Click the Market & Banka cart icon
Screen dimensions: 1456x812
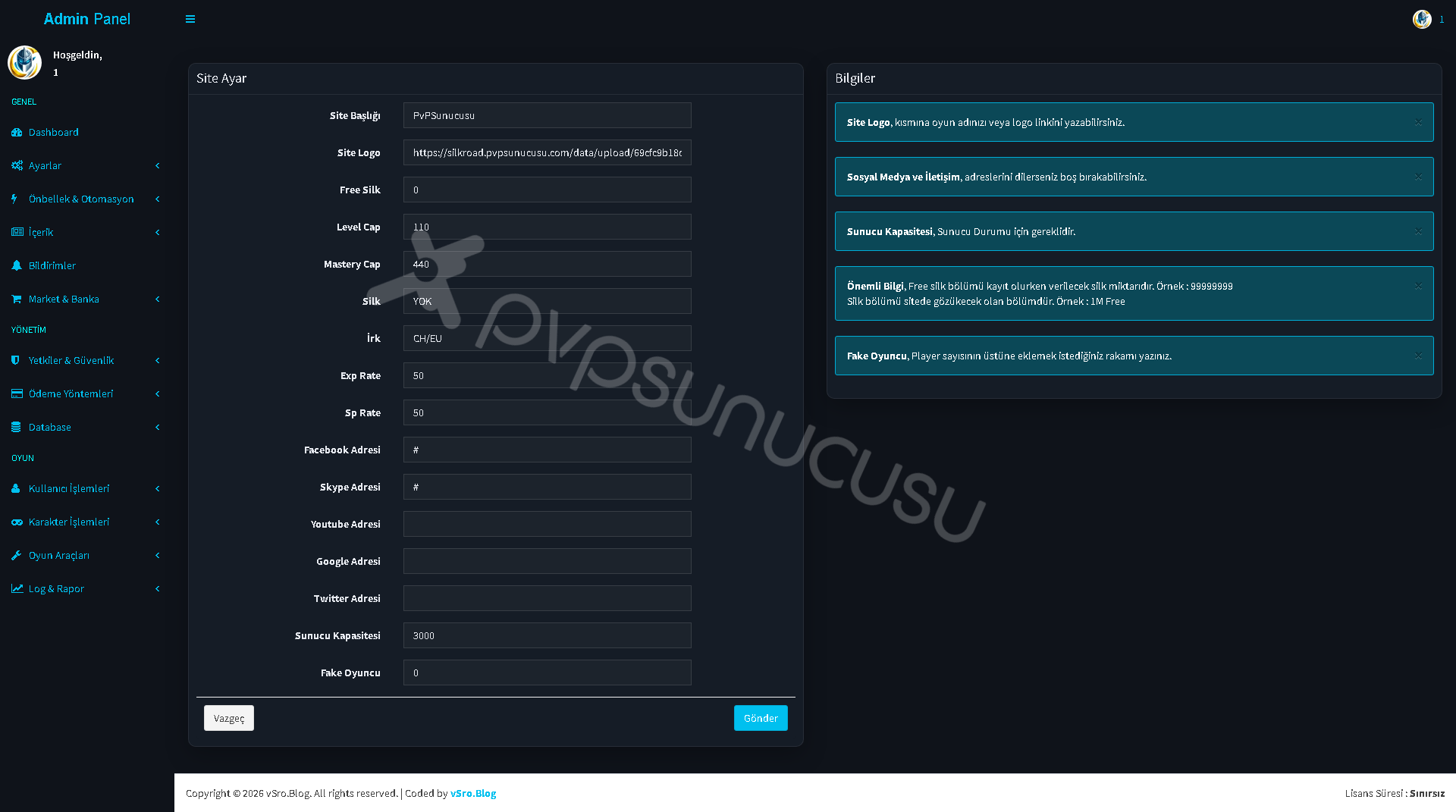pos(17,299)
